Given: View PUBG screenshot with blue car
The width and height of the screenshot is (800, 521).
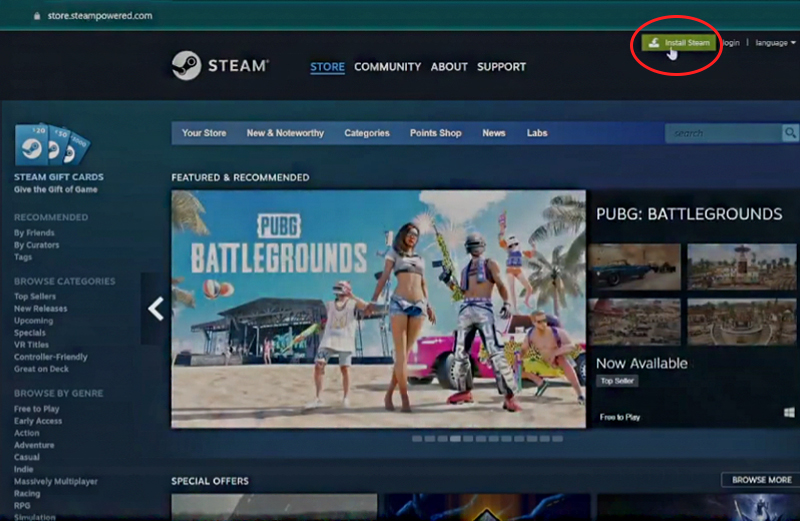Looking at the screenshot, I should [634, 267].
